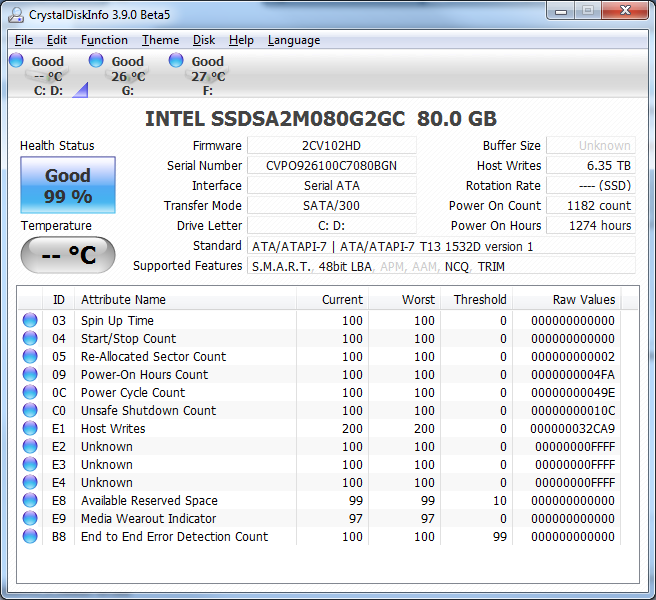Click the Raw Values column header
This screenshot has width=656, height=600.
tap(567, 300)
